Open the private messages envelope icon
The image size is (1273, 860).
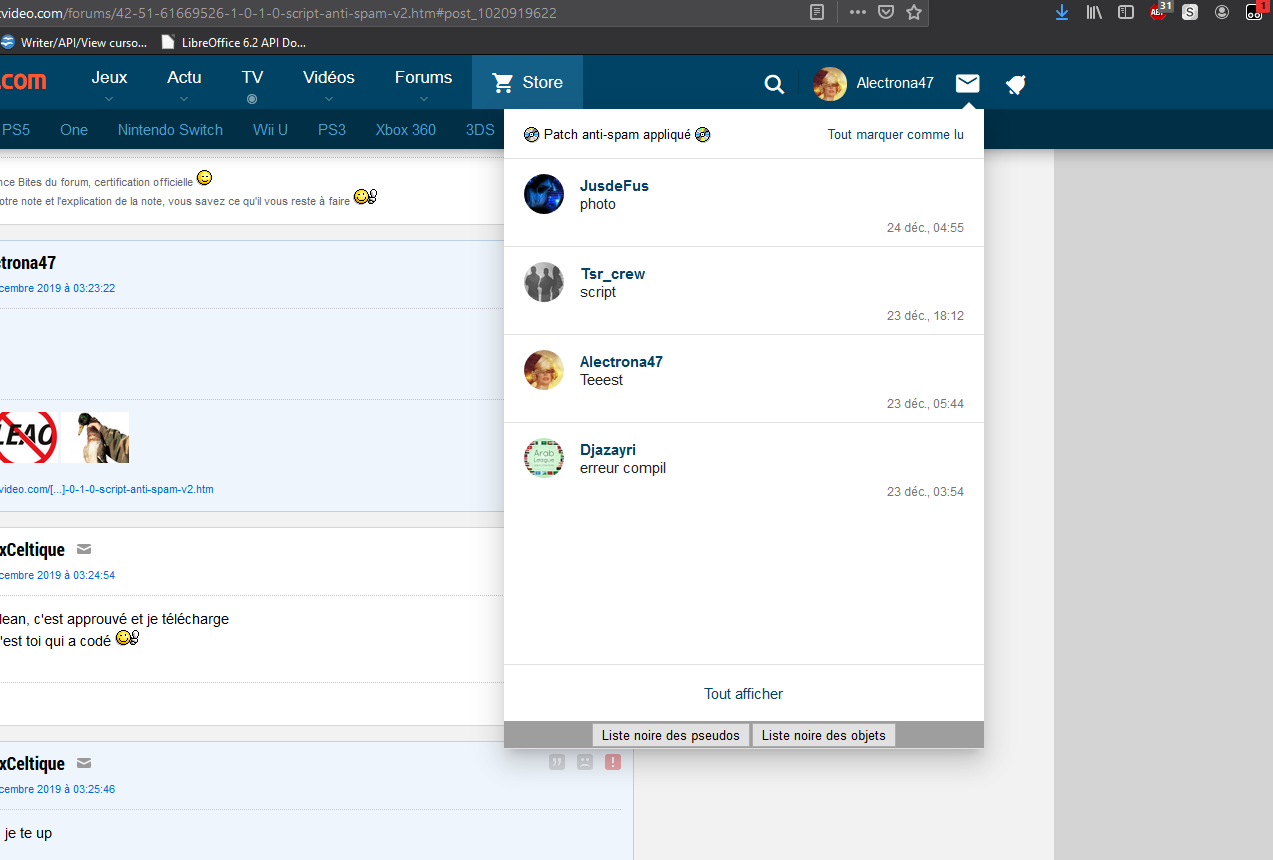click(967, 83)
